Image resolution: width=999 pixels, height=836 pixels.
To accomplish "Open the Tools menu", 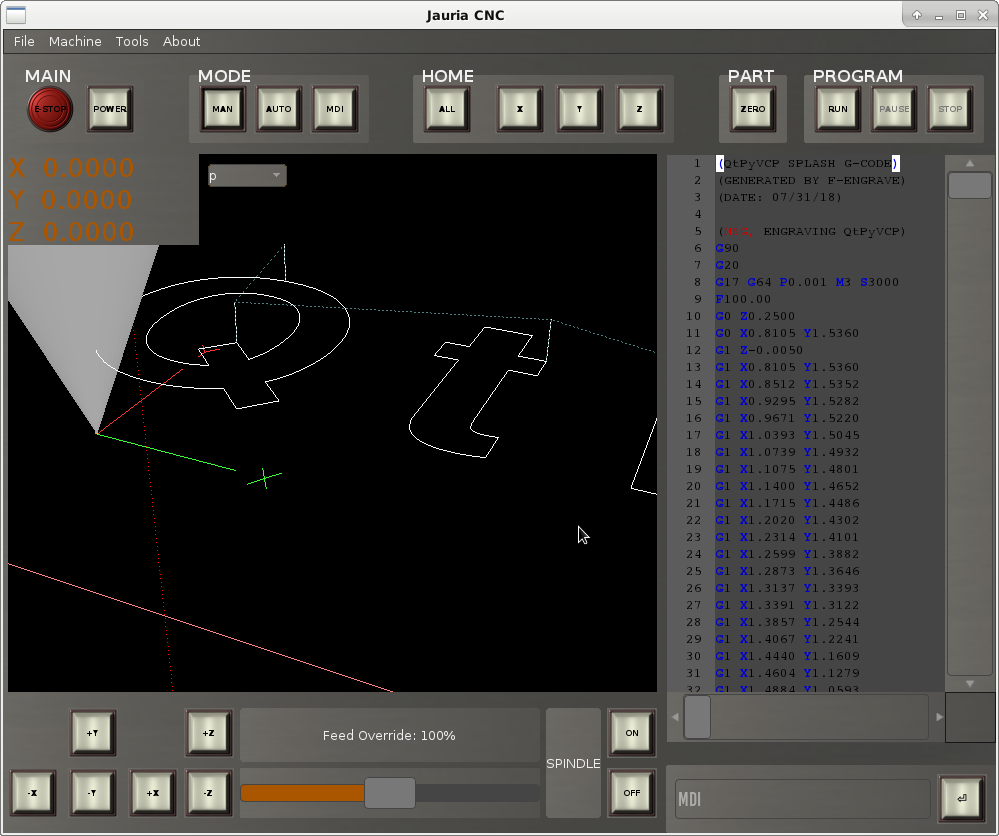I will (132, 41).
